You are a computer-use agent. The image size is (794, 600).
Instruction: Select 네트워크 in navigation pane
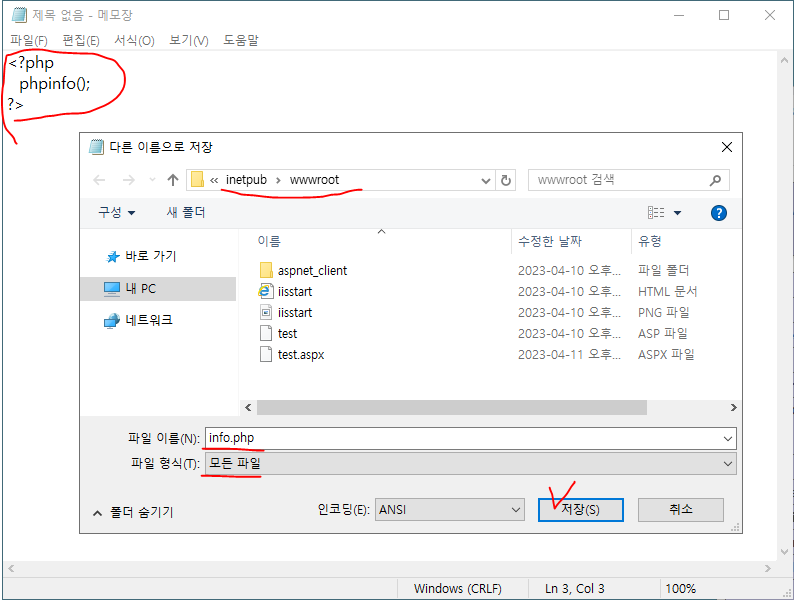(x=149, y=320)
